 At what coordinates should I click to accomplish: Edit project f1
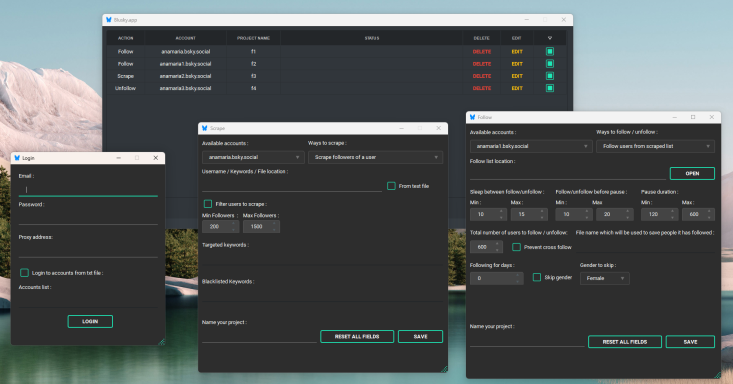coord(517,51)
